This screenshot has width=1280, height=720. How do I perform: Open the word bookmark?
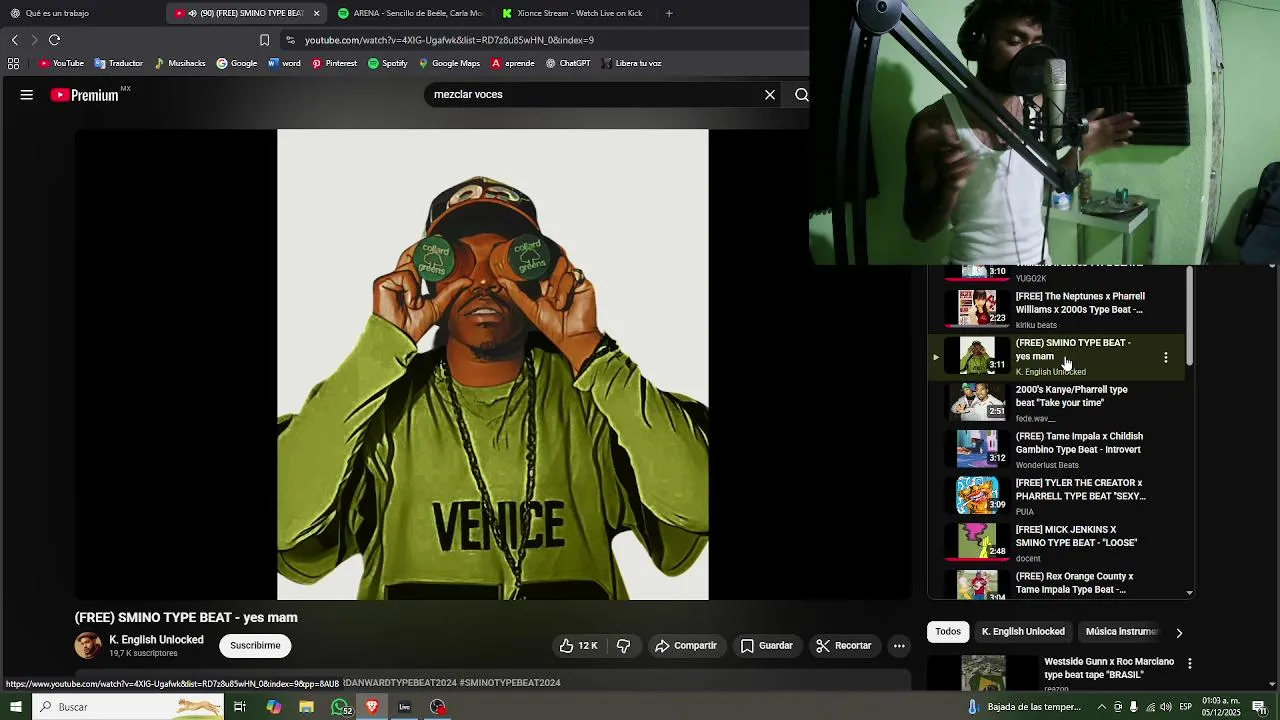tap(284, 63)
